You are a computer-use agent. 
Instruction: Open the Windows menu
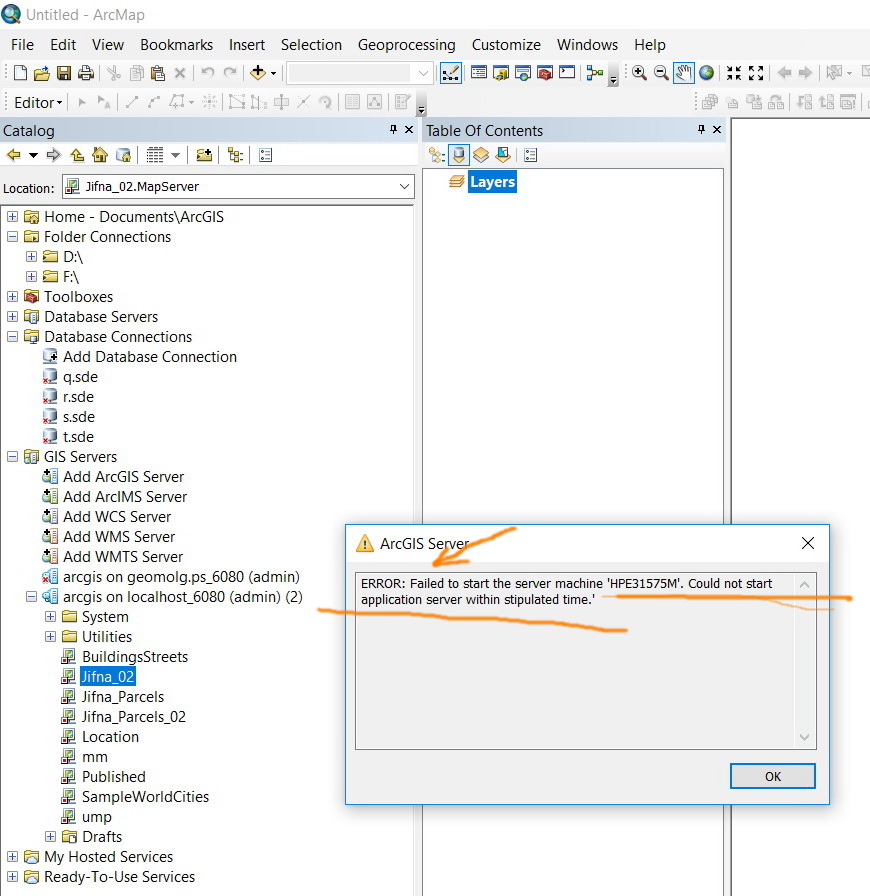[587, 45]
